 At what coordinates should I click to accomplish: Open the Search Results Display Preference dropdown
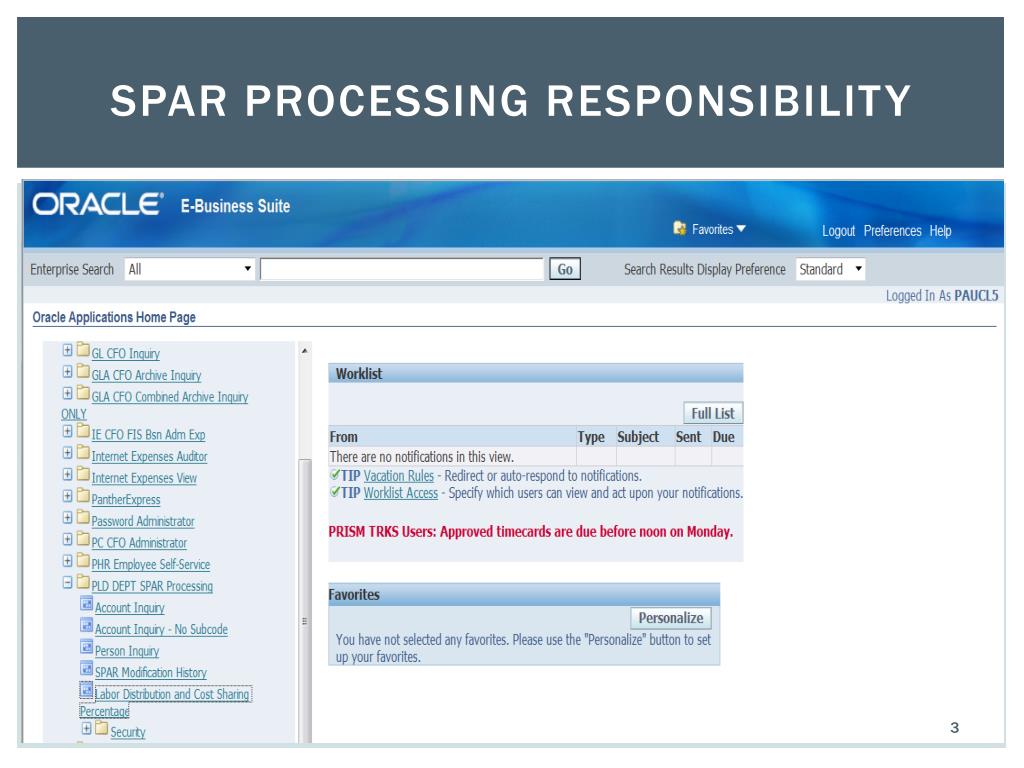830,269
